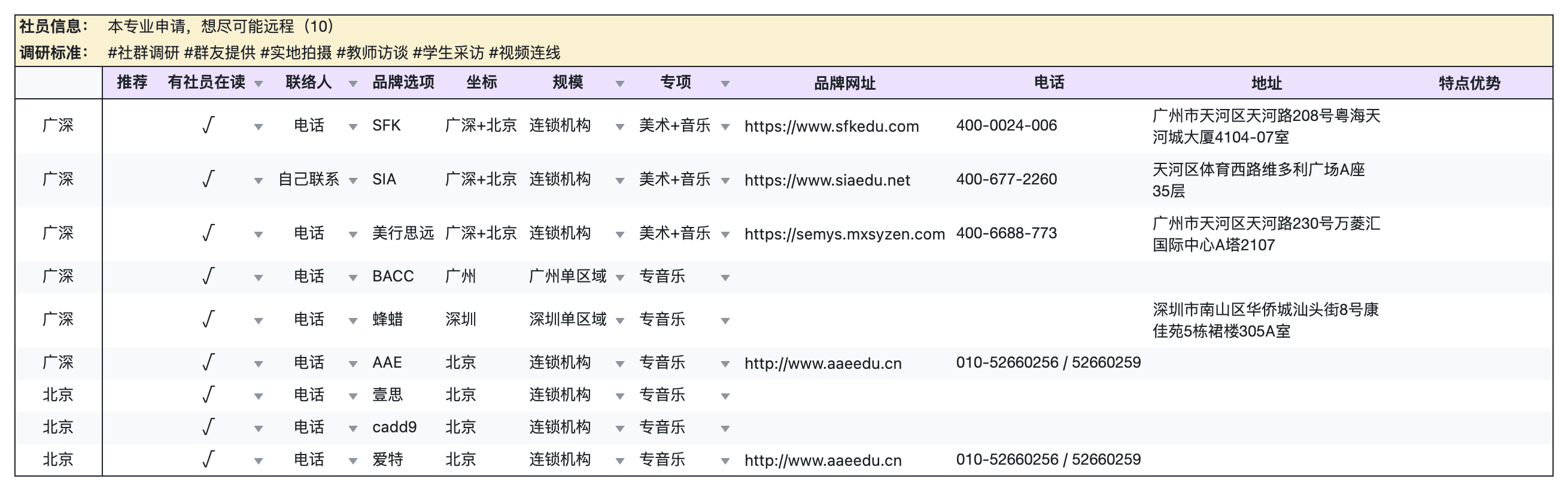Open the 规模 header filter dropdown

[x=620, y=83]
